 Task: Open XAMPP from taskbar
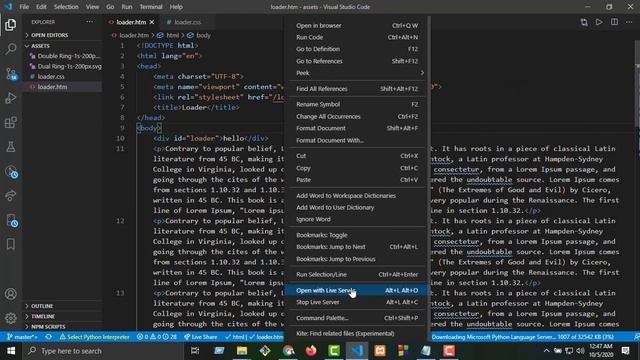pyautogui.click(x=380, y=351)
